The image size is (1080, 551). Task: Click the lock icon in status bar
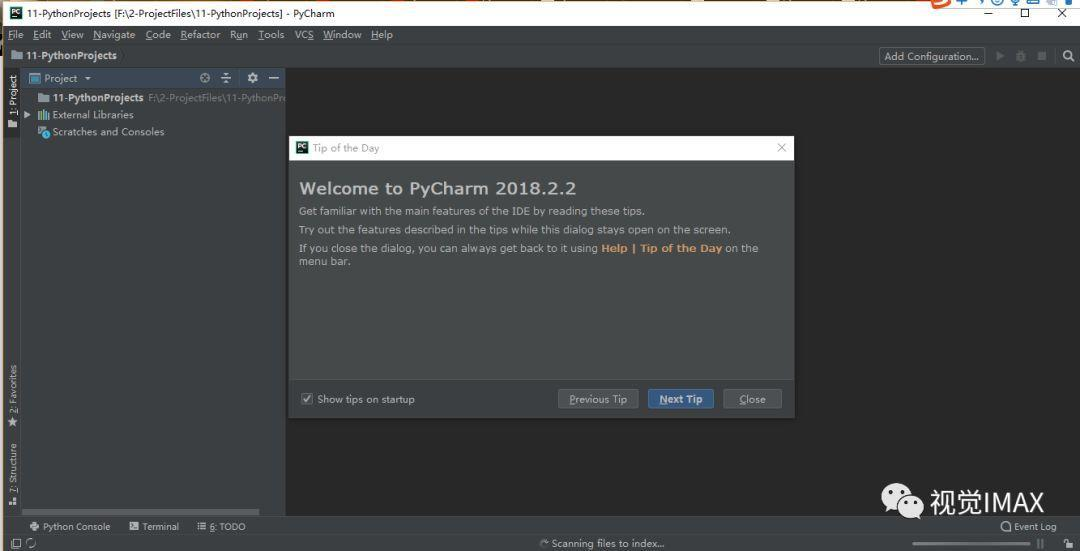(1067, 543)
